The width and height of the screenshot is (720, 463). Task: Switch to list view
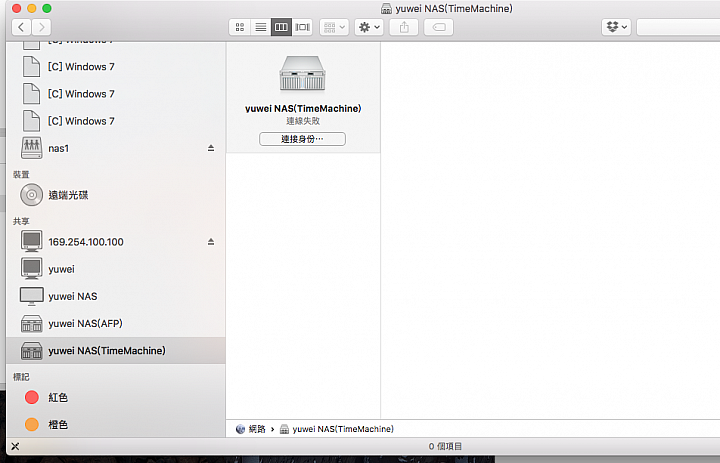click(260, 27)
